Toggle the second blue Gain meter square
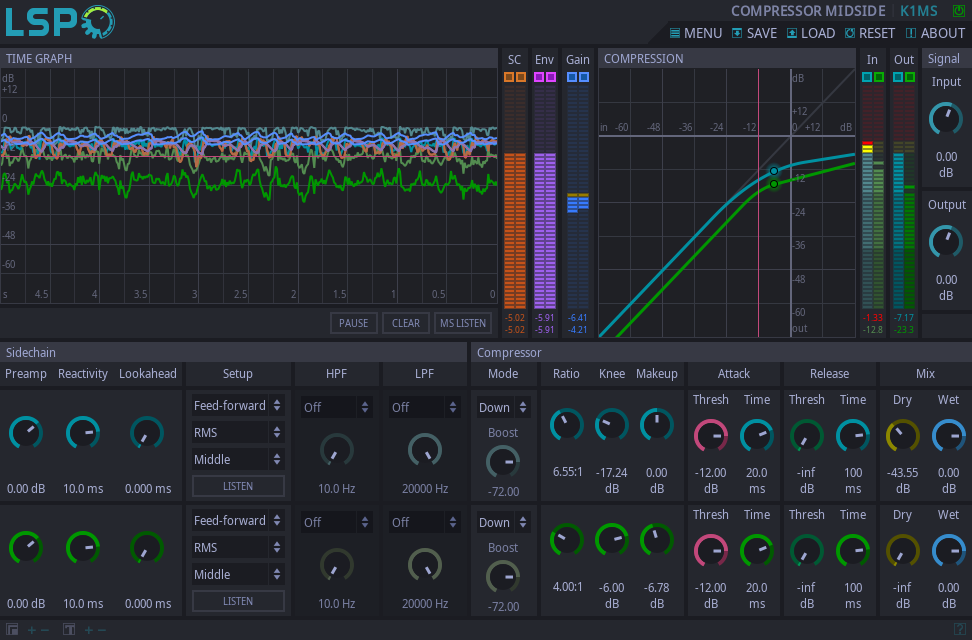This screenshot has height=640, width=972. click(583, 77)
